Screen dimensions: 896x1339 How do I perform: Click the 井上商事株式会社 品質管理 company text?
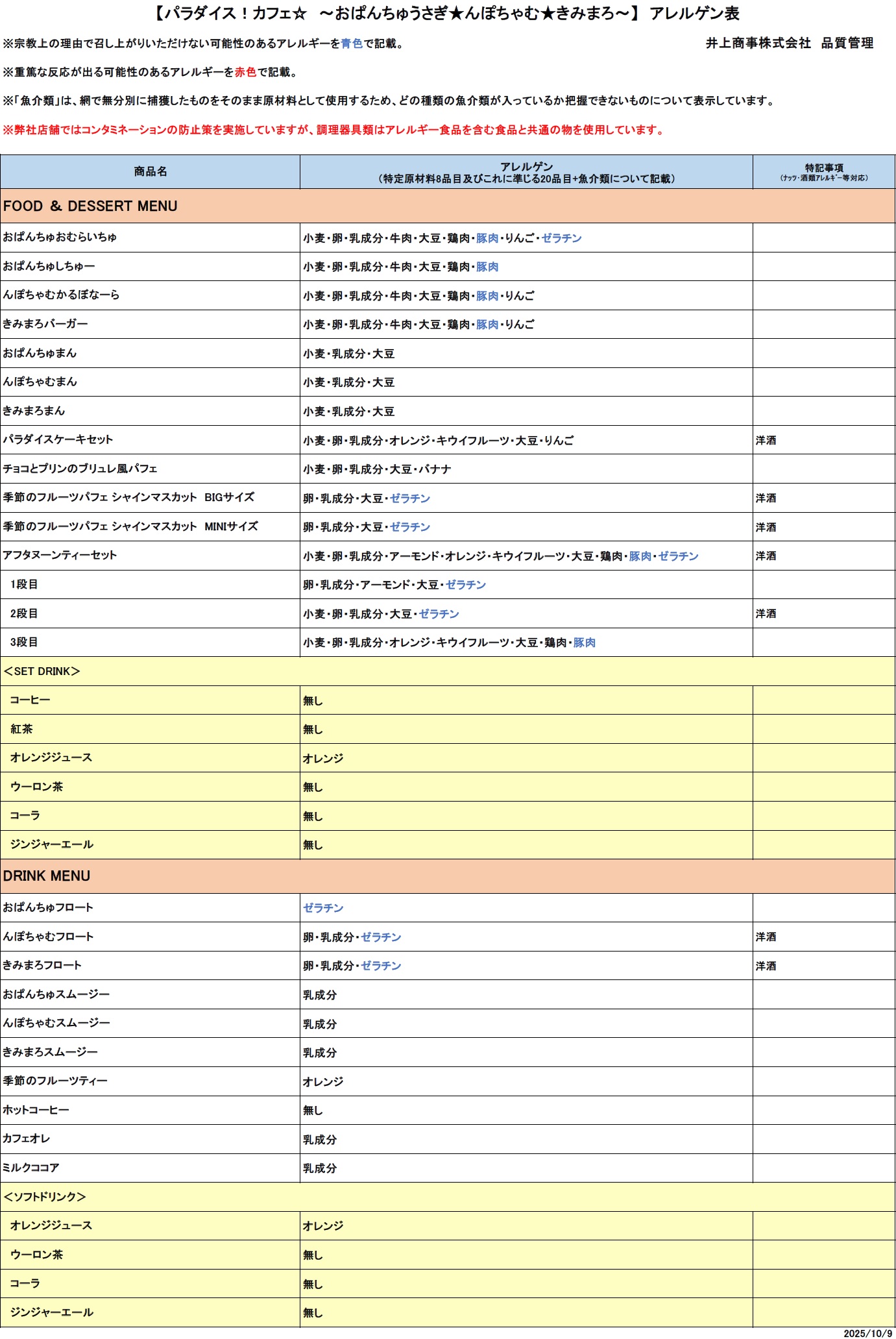(x=790, y=43)
